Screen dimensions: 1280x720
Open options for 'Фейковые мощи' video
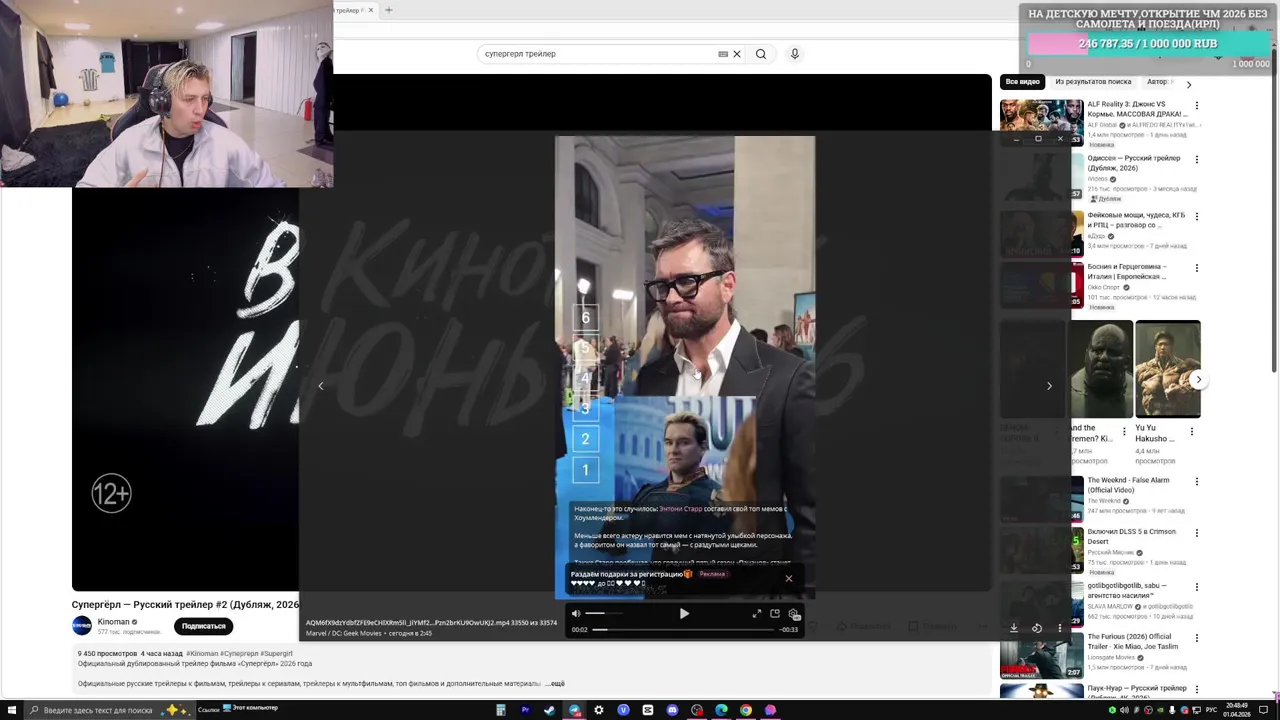1196,216
